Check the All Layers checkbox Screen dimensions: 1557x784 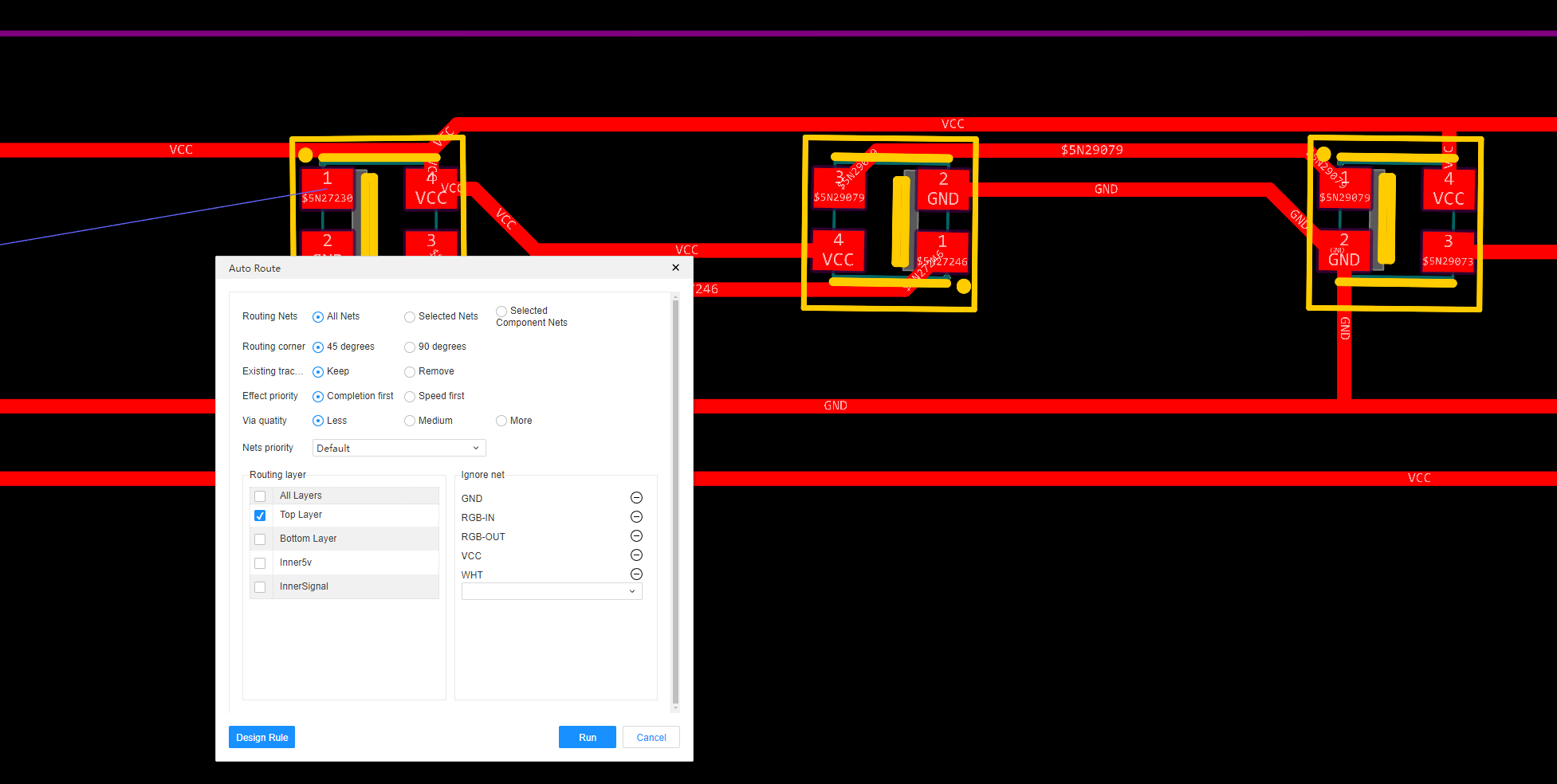260,495
